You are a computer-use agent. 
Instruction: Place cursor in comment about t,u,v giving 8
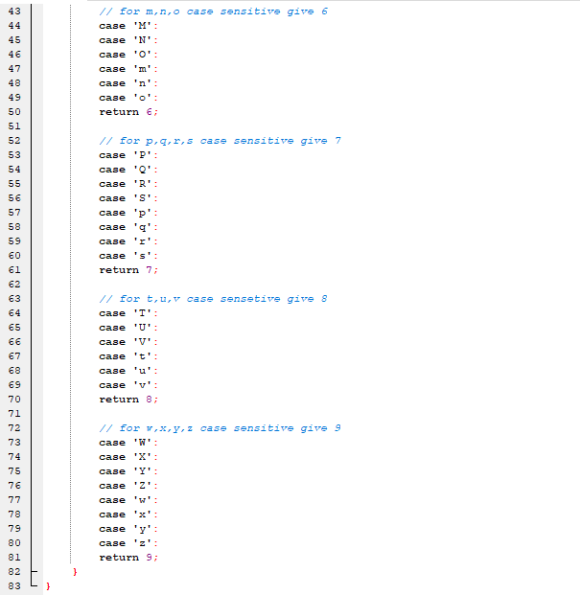pyautogui.click(x=213, y=299)
